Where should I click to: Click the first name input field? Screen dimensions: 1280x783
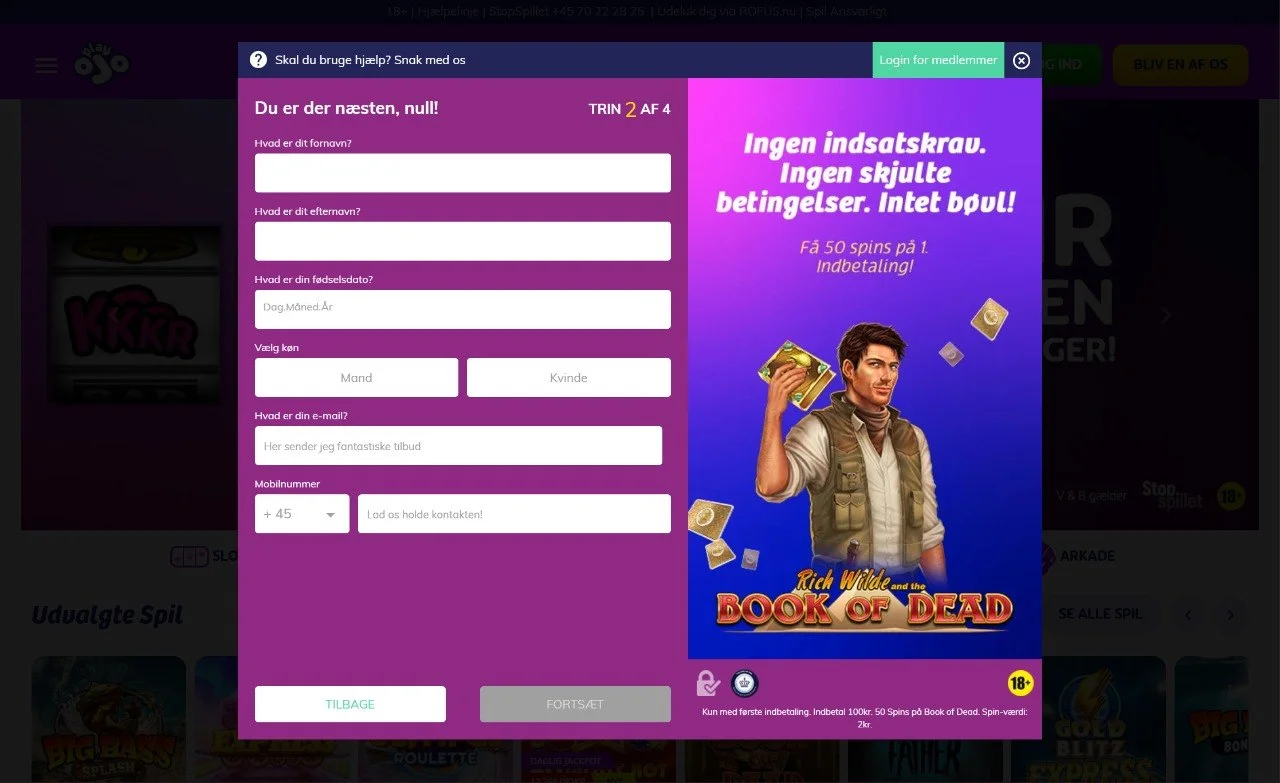pyautogui.click(x=463, y=173)
